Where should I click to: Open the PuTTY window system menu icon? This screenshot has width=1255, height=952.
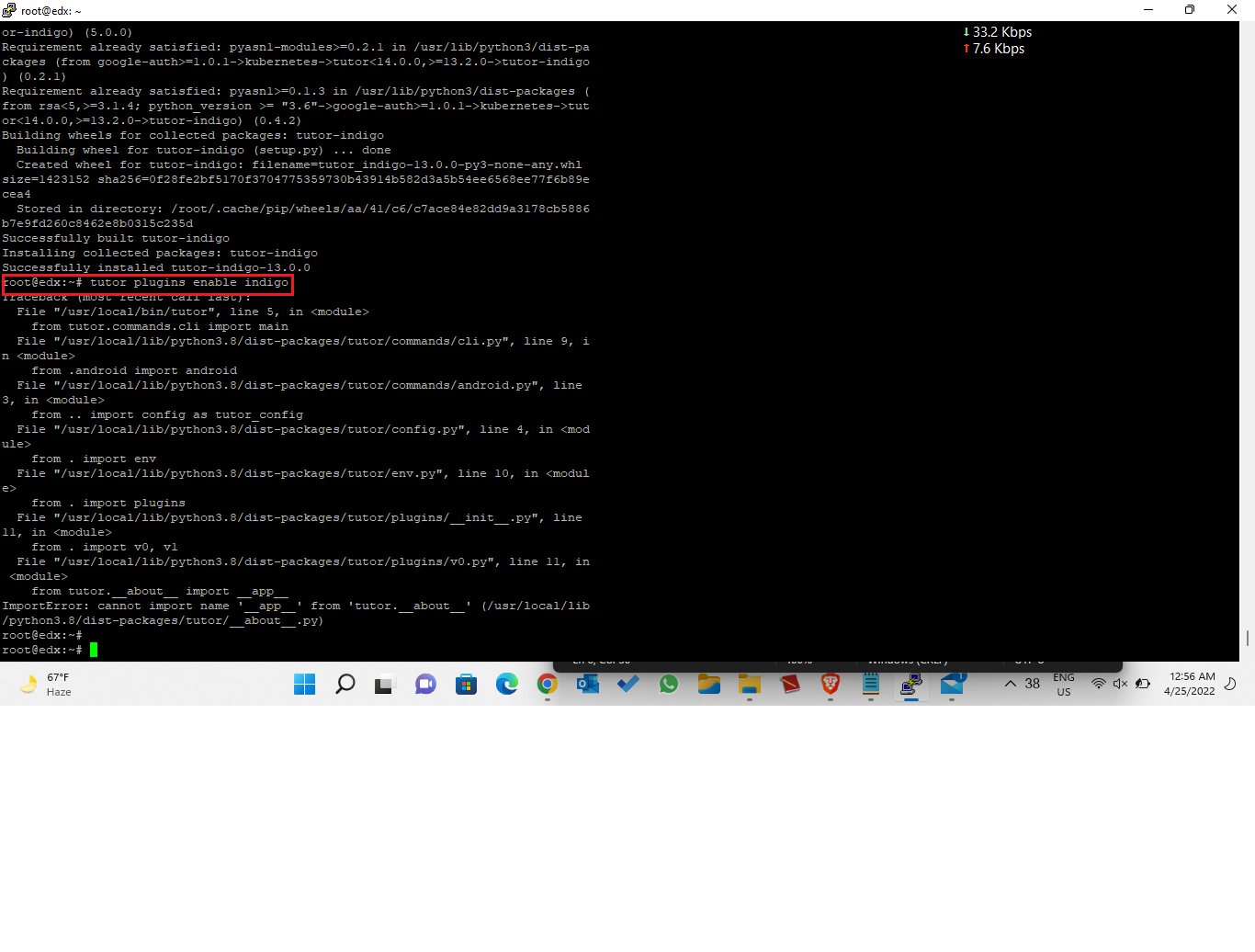[x=9, y=10]
